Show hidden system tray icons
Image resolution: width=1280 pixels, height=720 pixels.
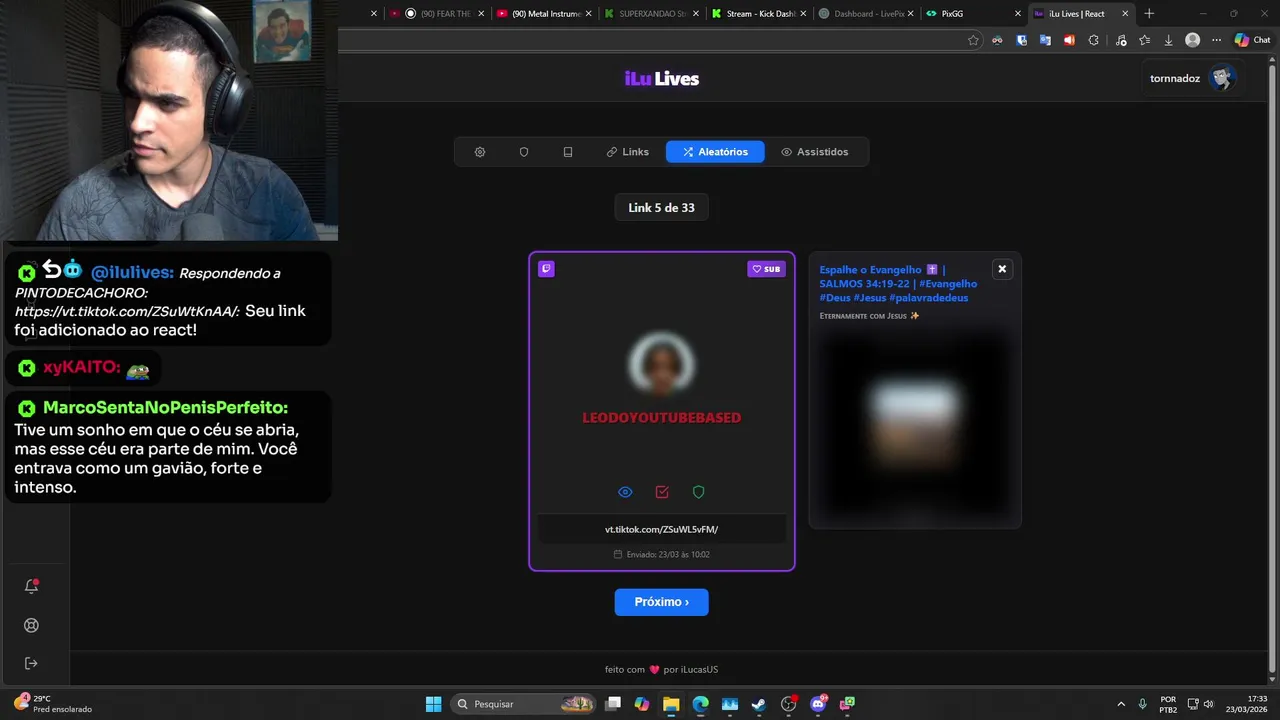click(x=1120, y=704)
